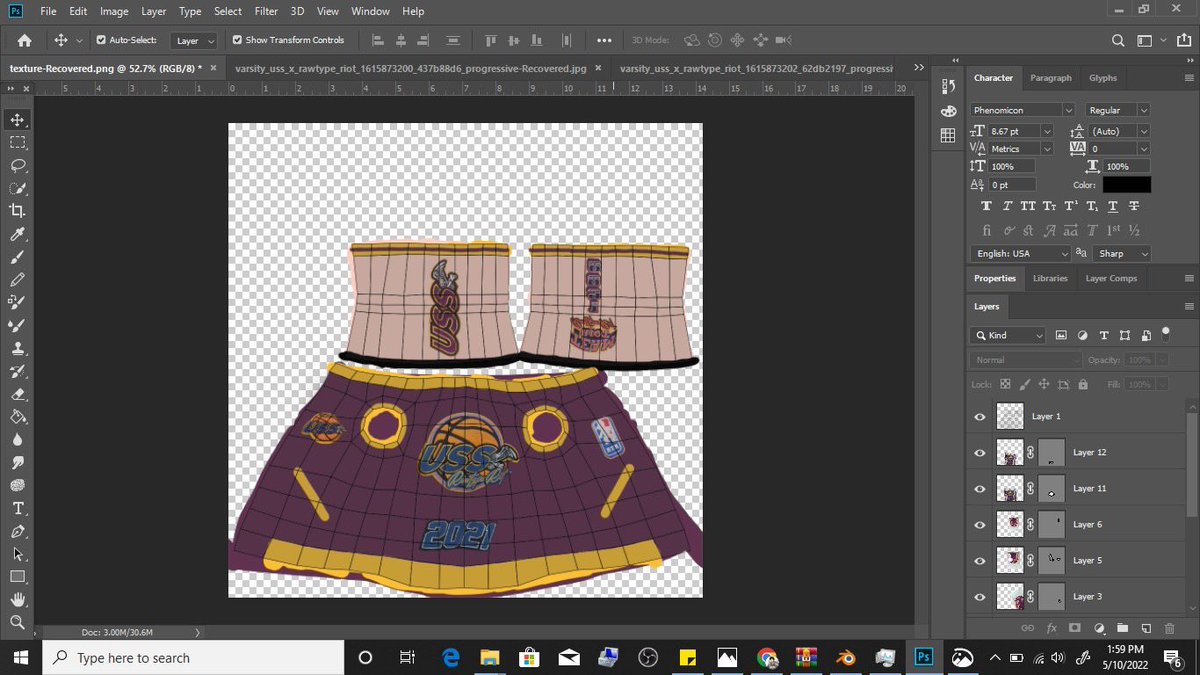This screenshot has width=1200, height=675.
Task: Select the Hand tool
Action: [x=17, y=600]
